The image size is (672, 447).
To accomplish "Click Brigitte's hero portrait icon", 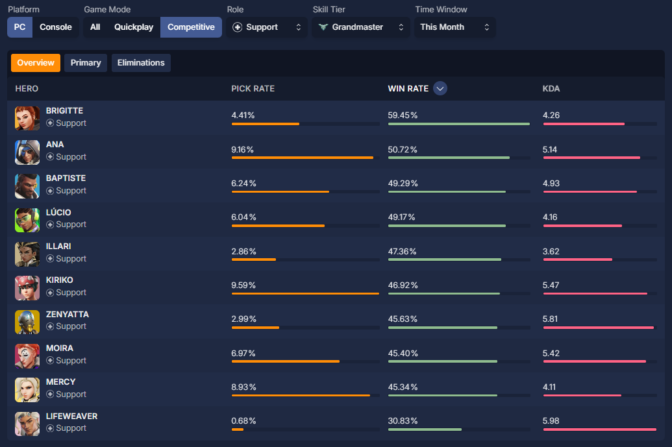I will click(27, 118).
